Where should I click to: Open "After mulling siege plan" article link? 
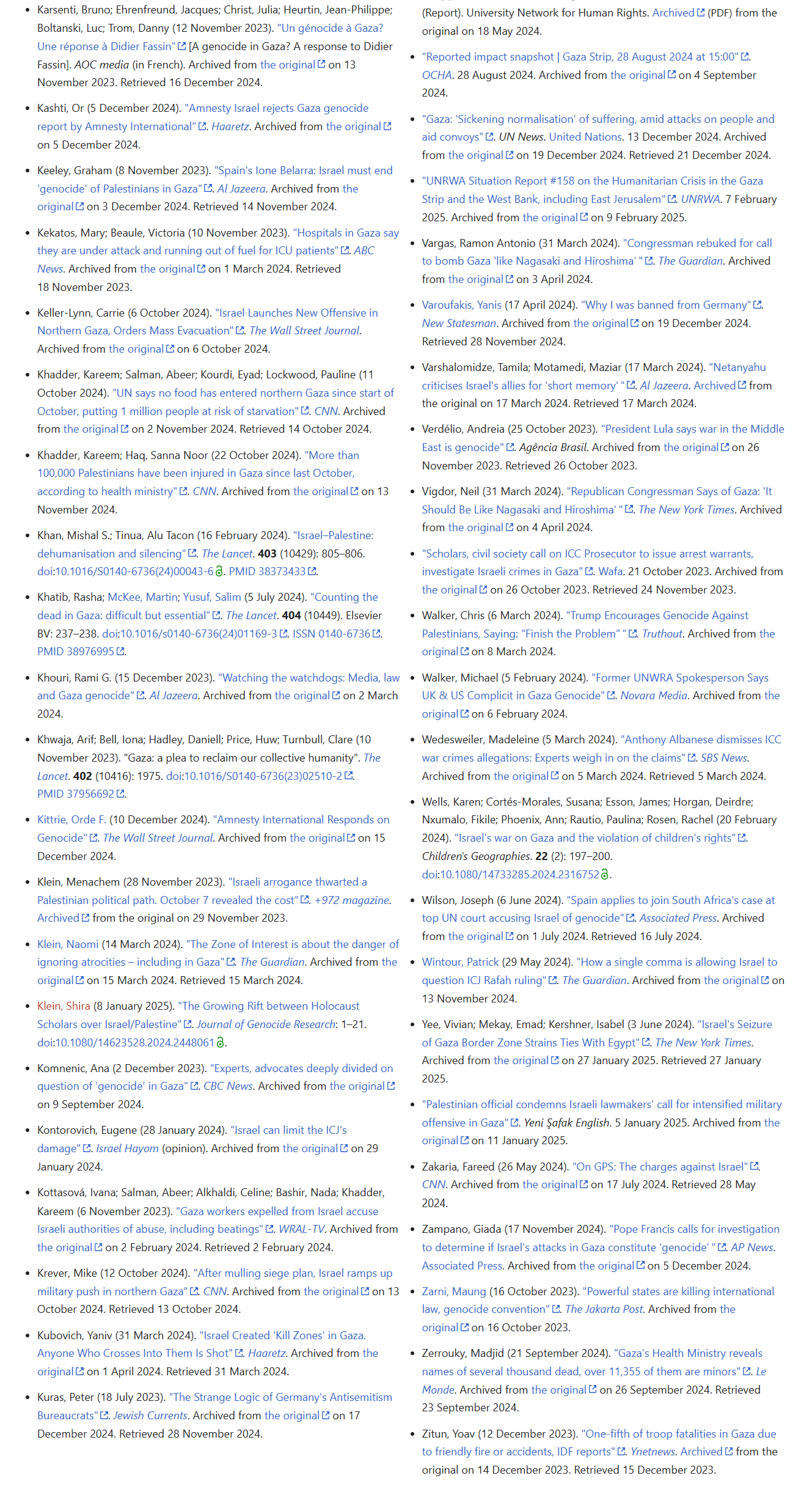(x=215, y=1282)
